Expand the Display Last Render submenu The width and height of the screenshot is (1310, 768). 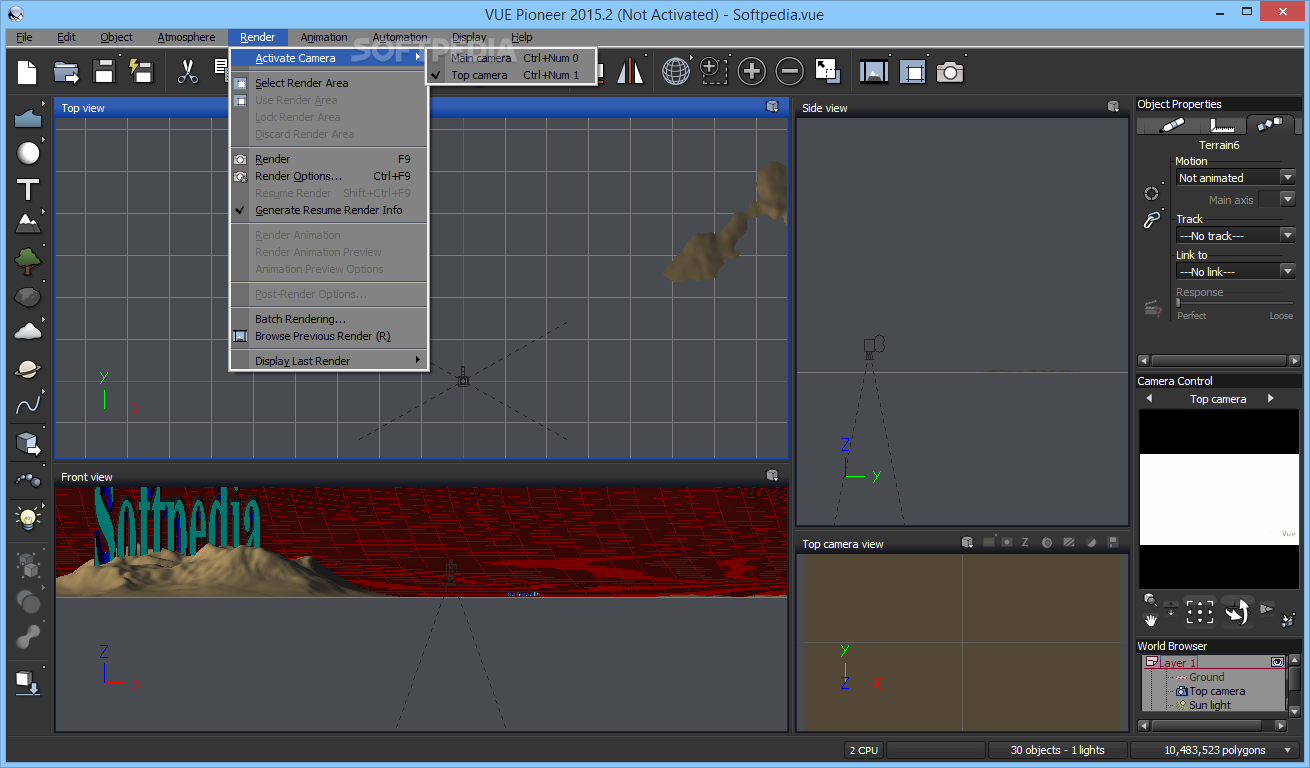329,361
